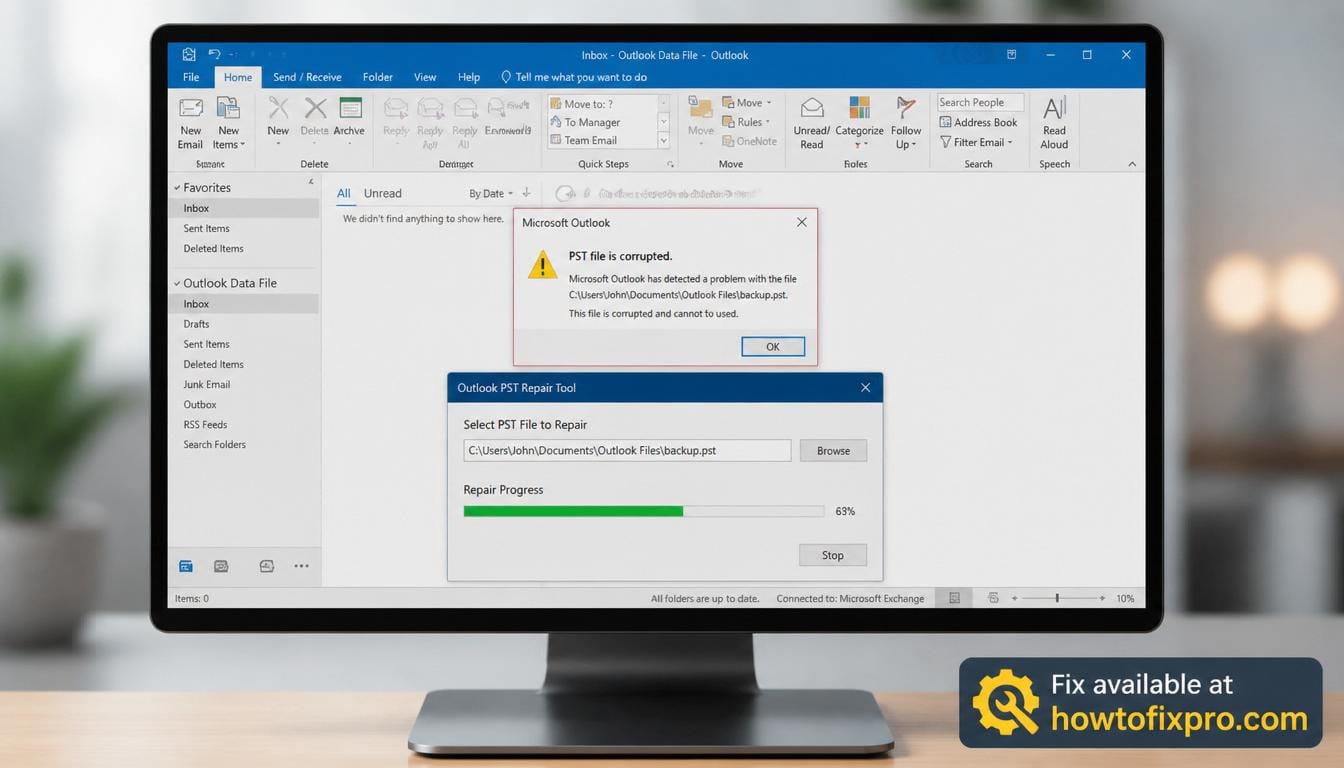Start Read Aloud speech
The image size is (1344, 768).
(x=1054, y=123)
